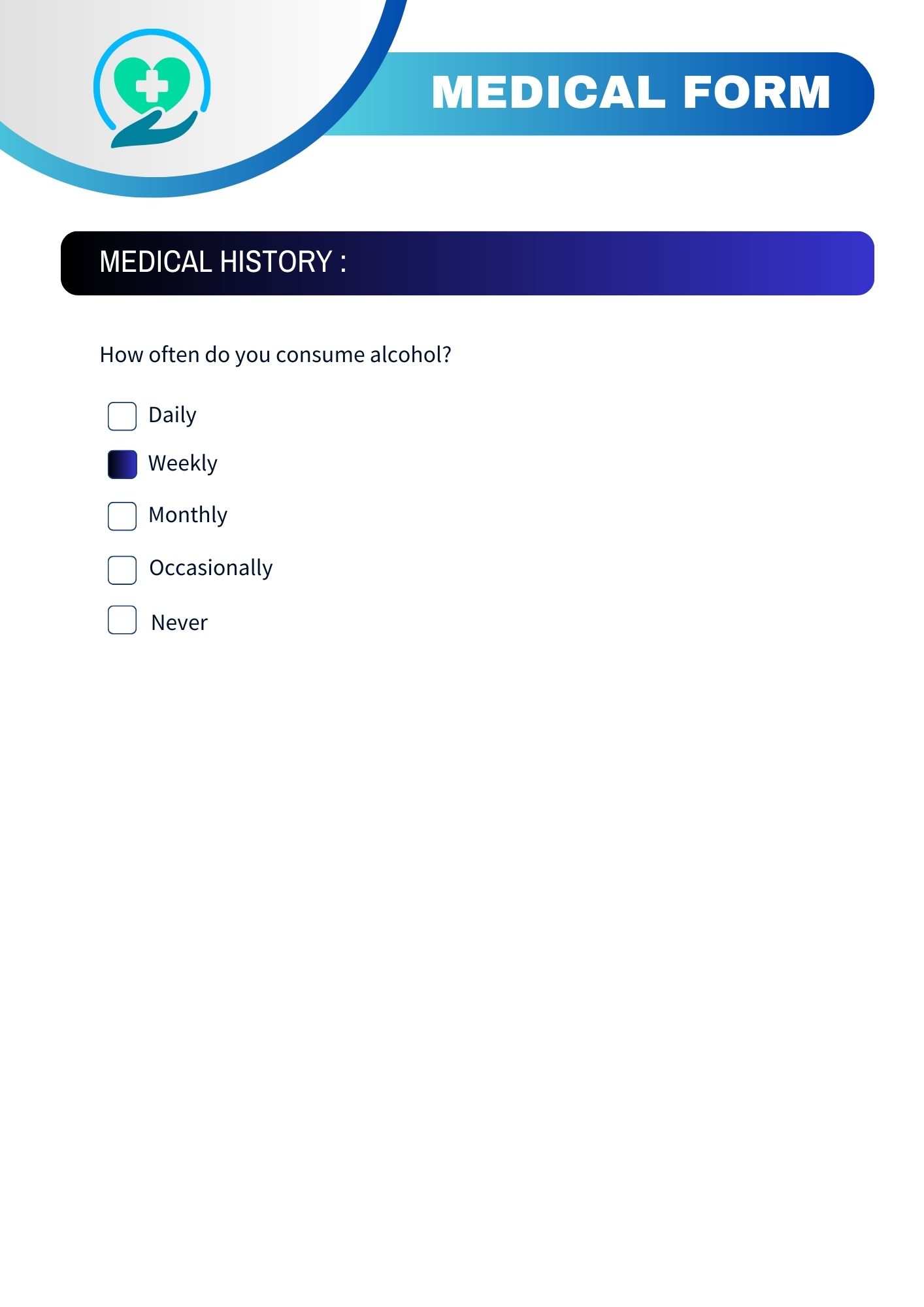Screen dimensions: 924x1307
Task: Select the Occasionally checkbox
Action: [x=122, y=570]
